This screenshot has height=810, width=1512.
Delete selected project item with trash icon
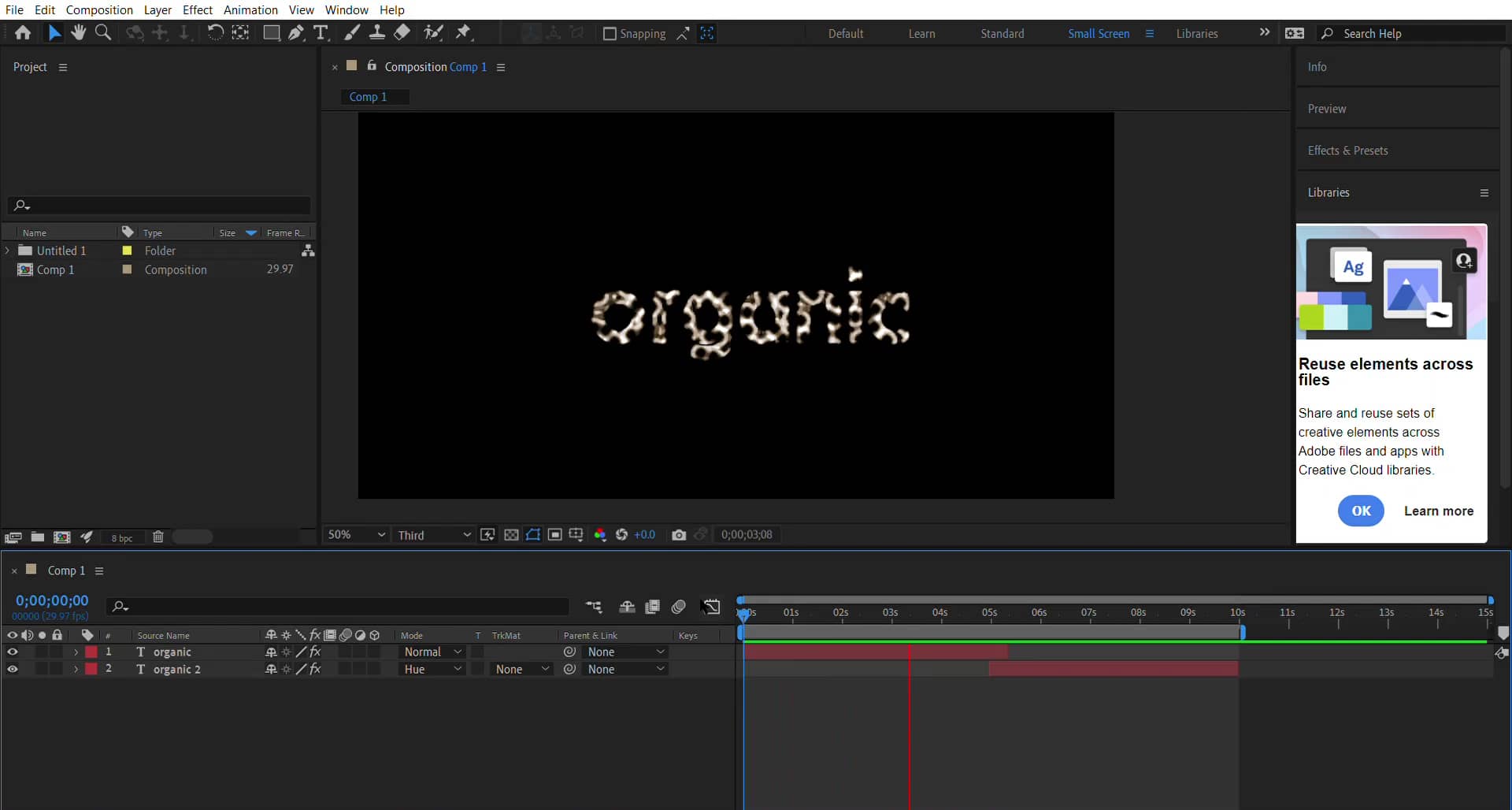157,537
